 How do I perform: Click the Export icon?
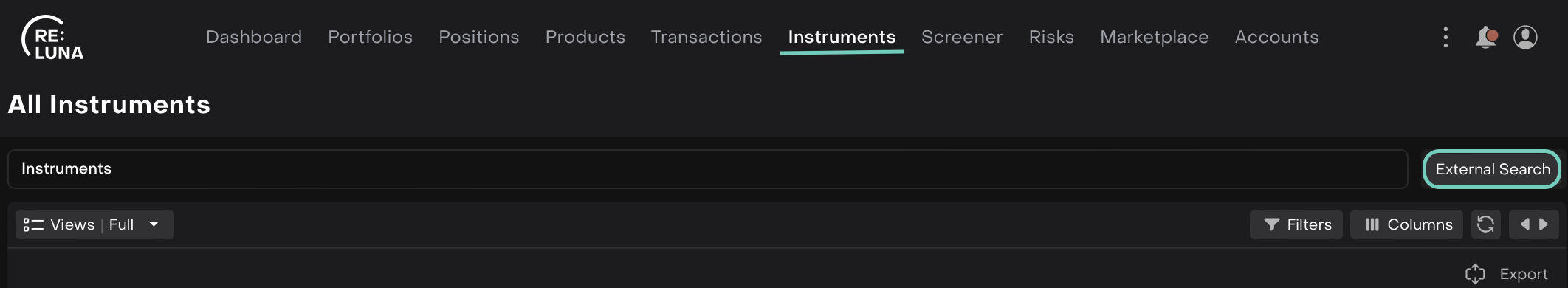1475,274
